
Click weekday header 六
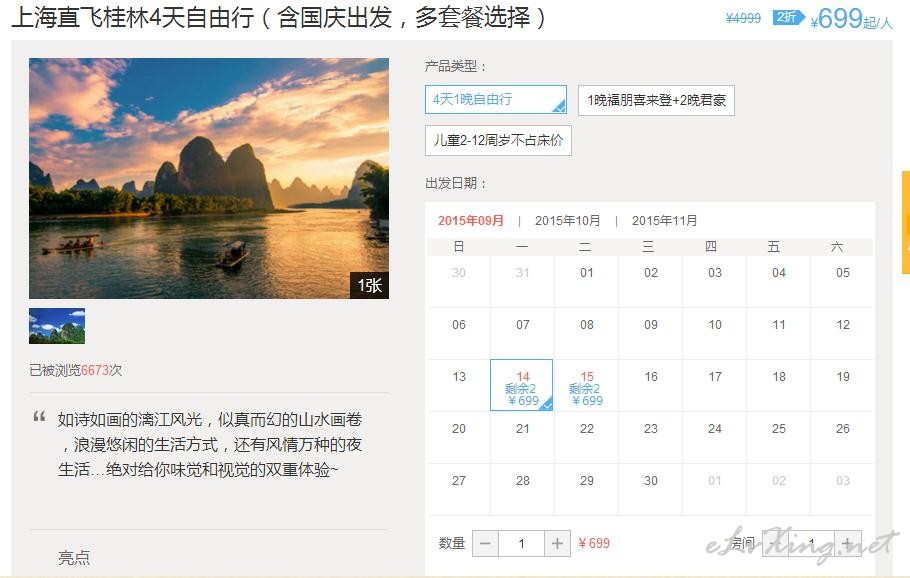[x=837, y=247]
